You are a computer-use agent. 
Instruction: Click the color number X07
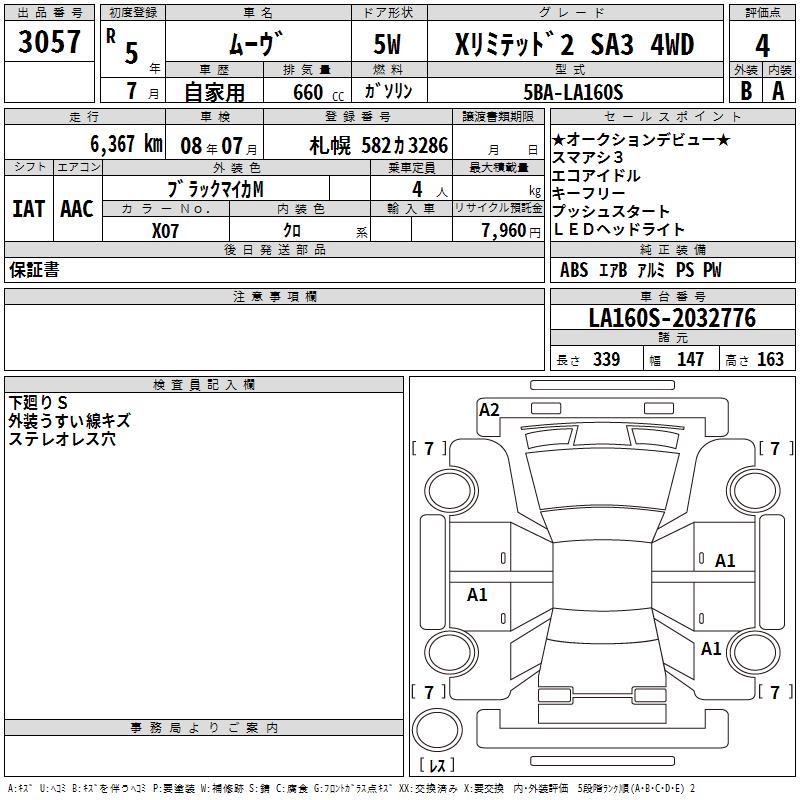pos(165,231)
